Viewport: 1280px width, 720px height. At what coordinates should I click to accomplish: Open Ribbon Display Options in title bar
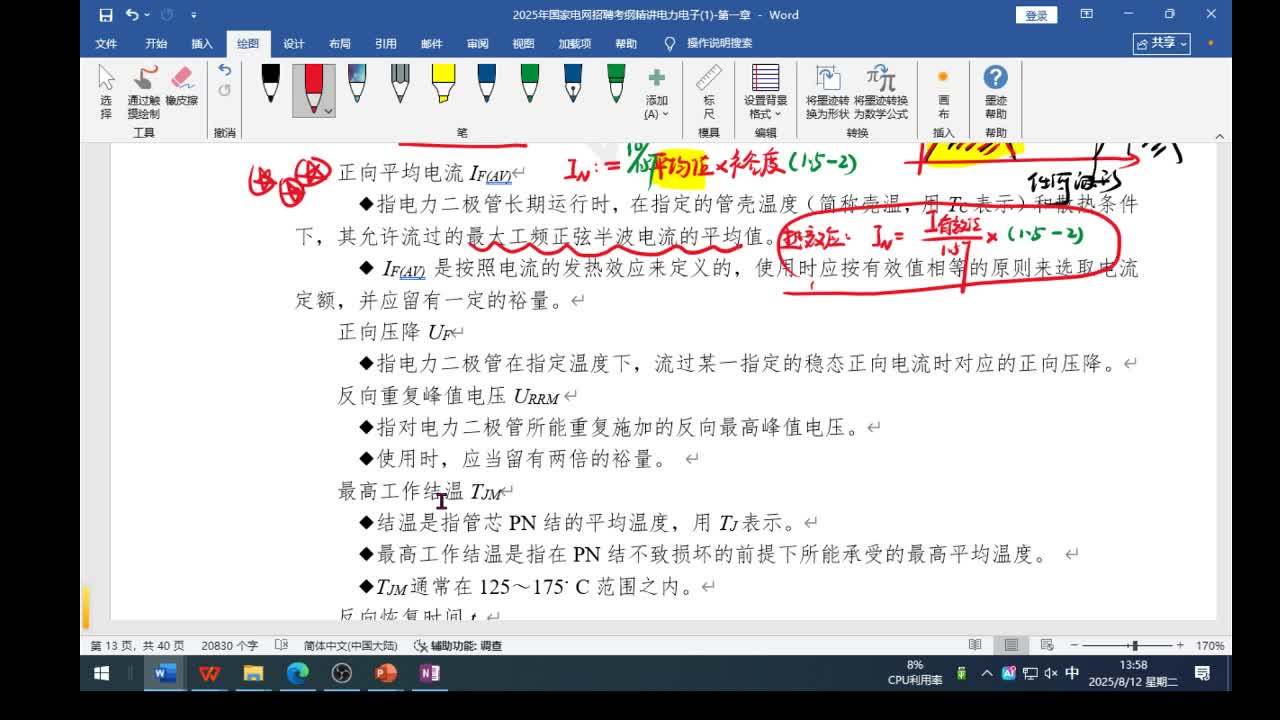click(x=1087, y=14)
